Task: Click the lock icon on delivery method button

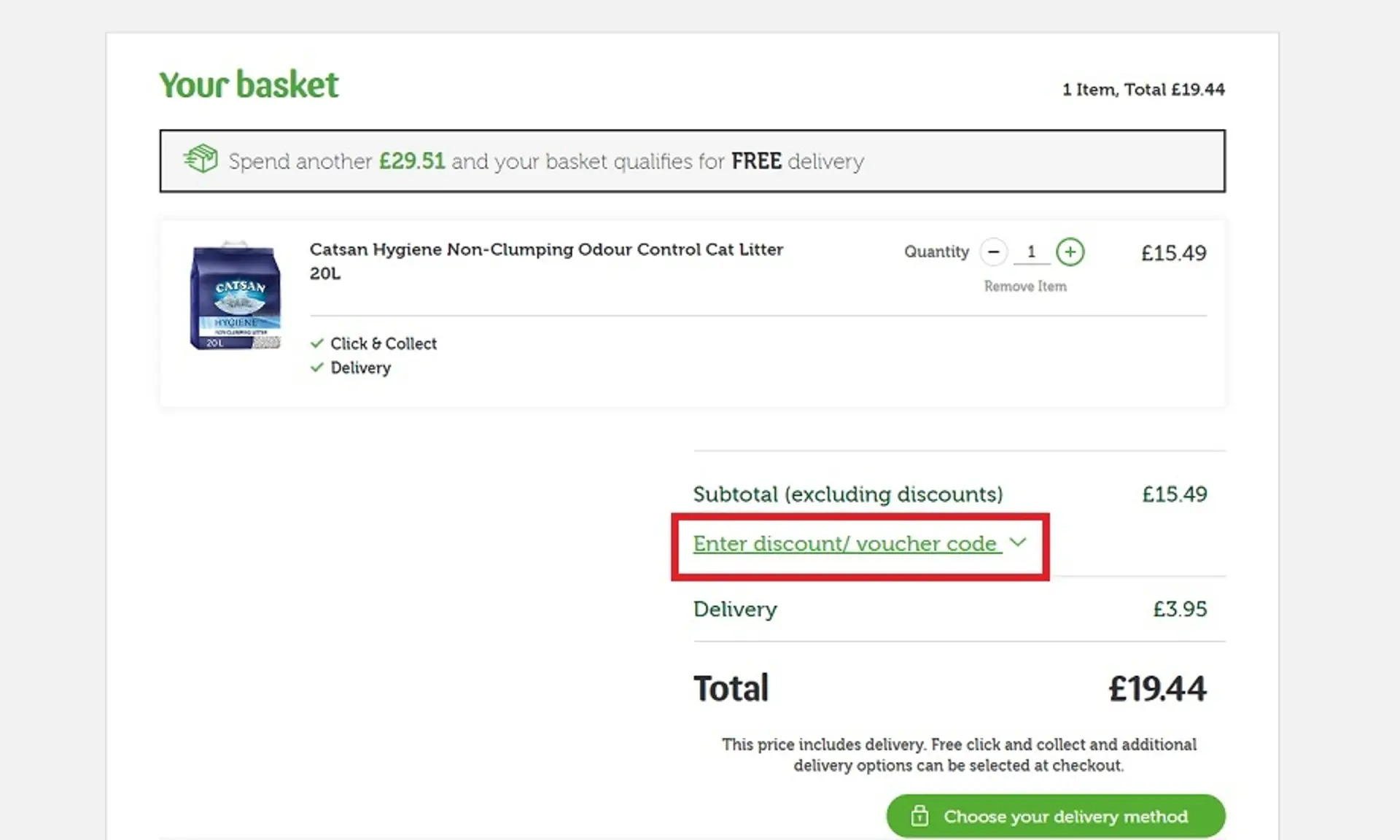Action: coord(919,815)
